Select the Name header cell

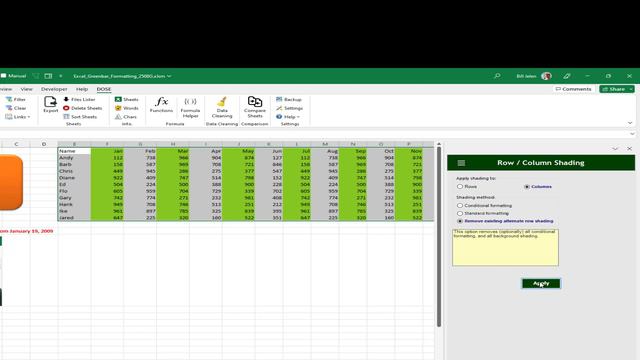(x=74, y=151)
